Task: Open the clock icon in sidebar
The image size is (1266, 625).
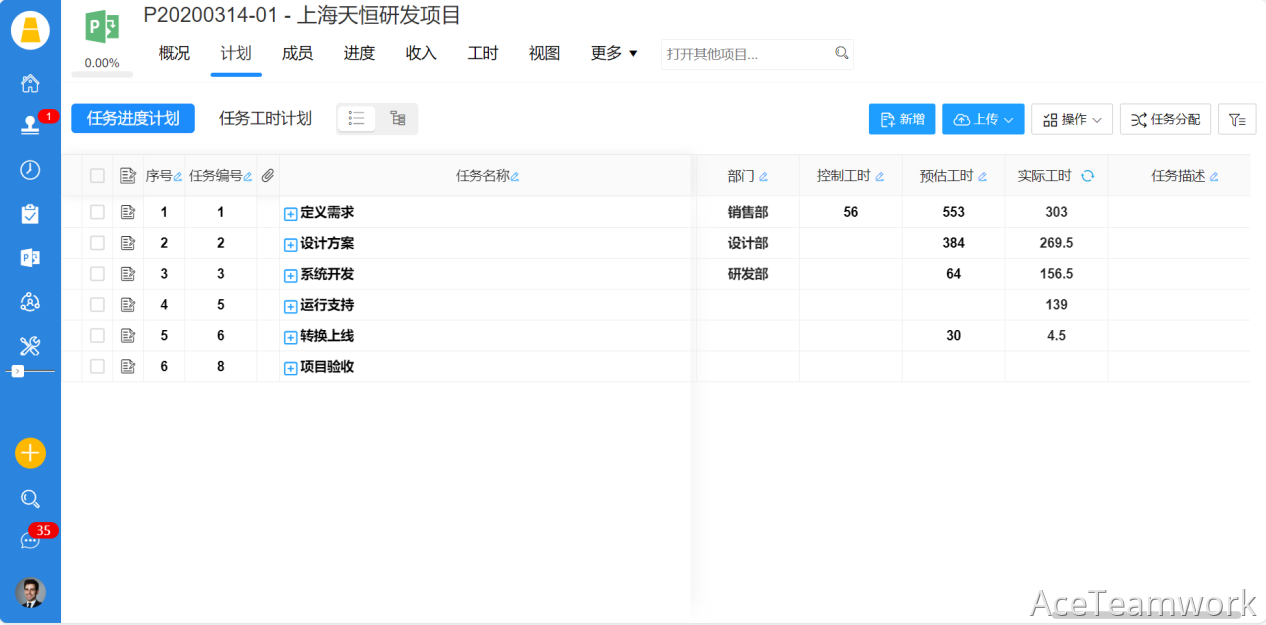Action: click(30, 170)
